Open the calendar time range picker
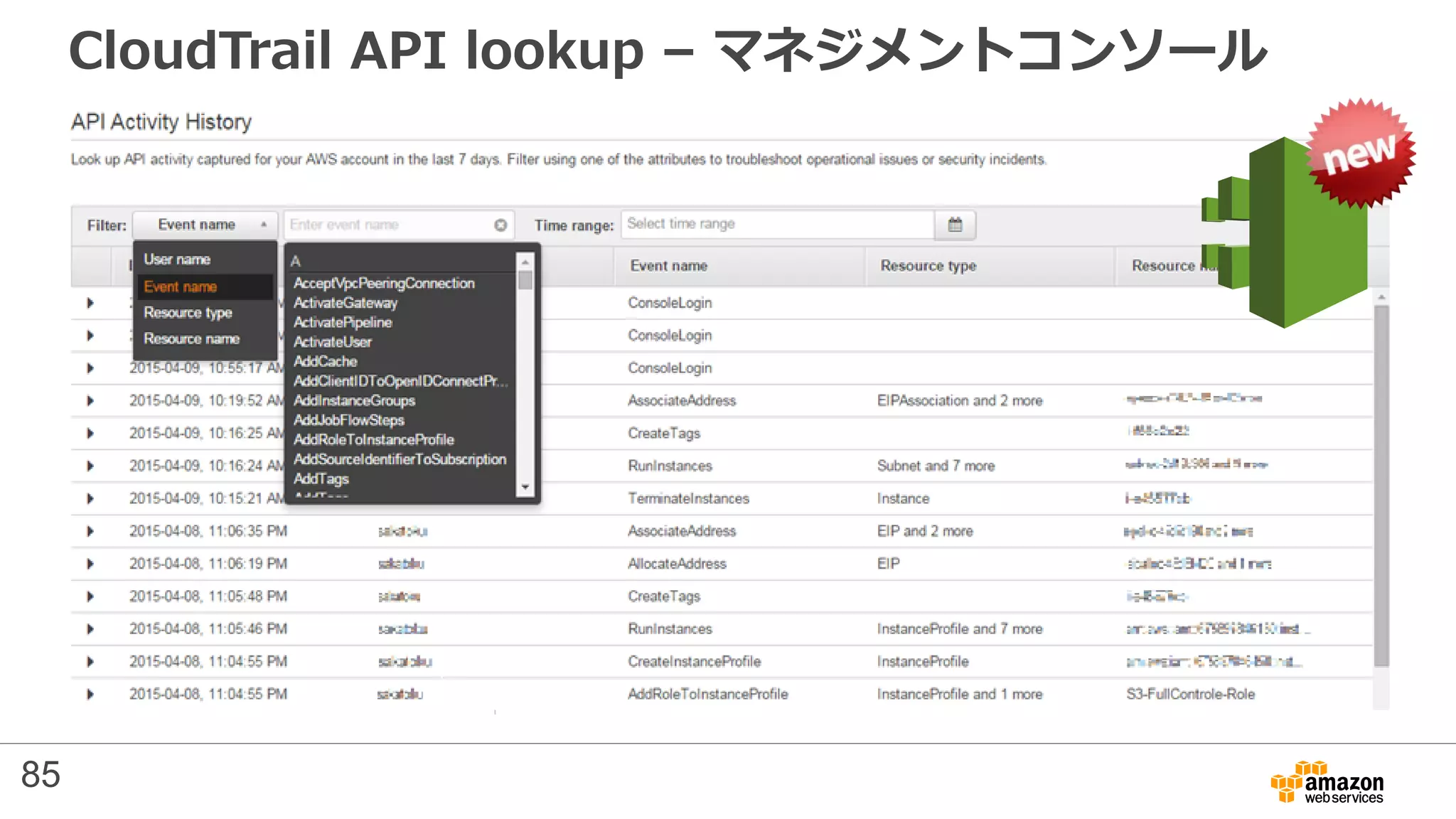 click(955, 225)
